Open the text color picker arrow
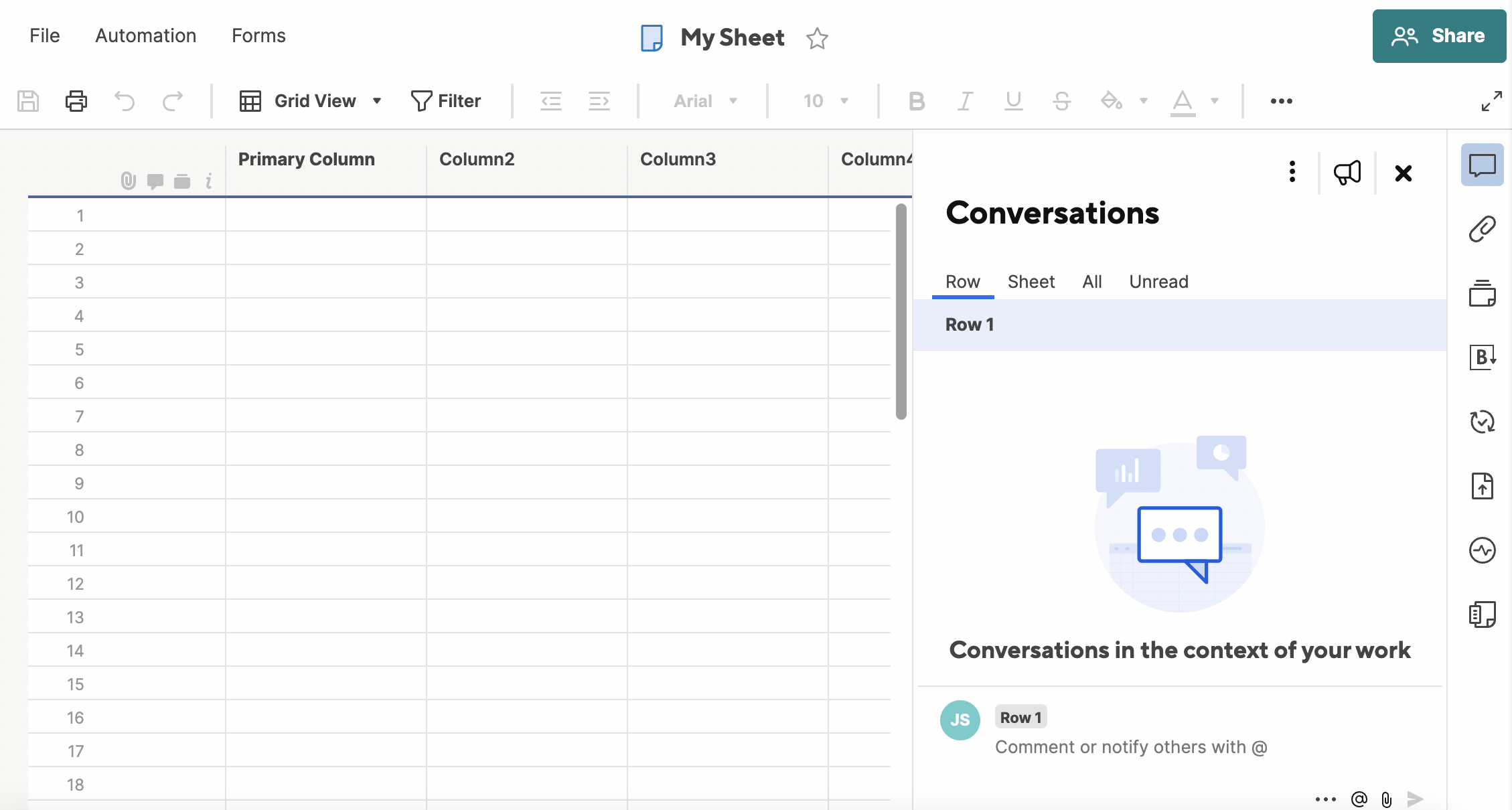This screenshot has height=810, width=1512. 1214,101
